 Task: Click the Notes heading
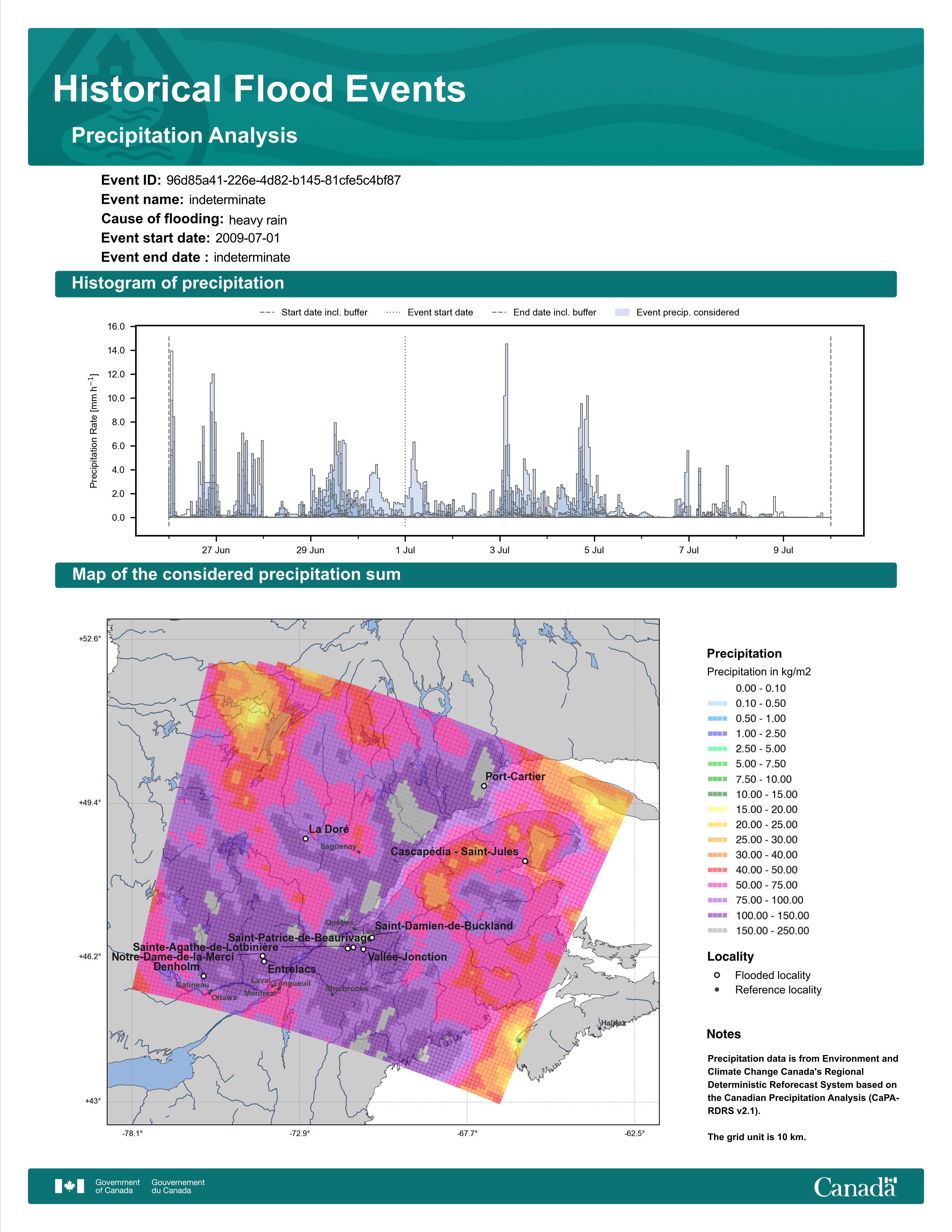724,1034
